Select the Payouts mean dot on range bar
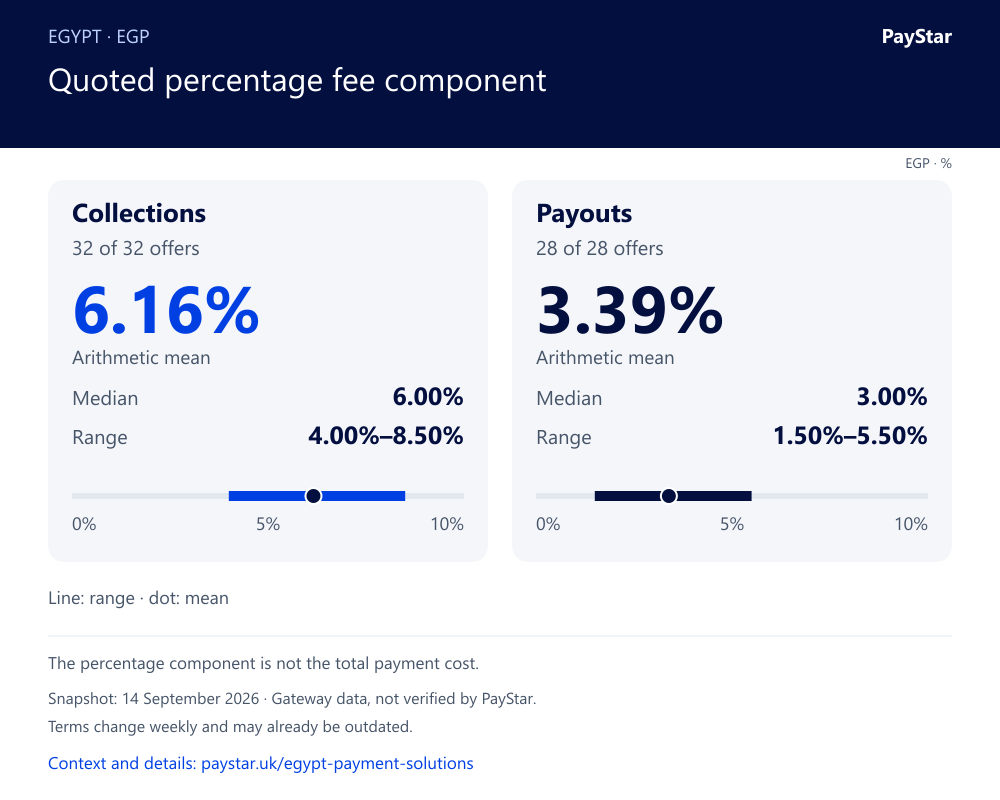Viewport: 1000px width, 800px height. [x=668, y=496]
